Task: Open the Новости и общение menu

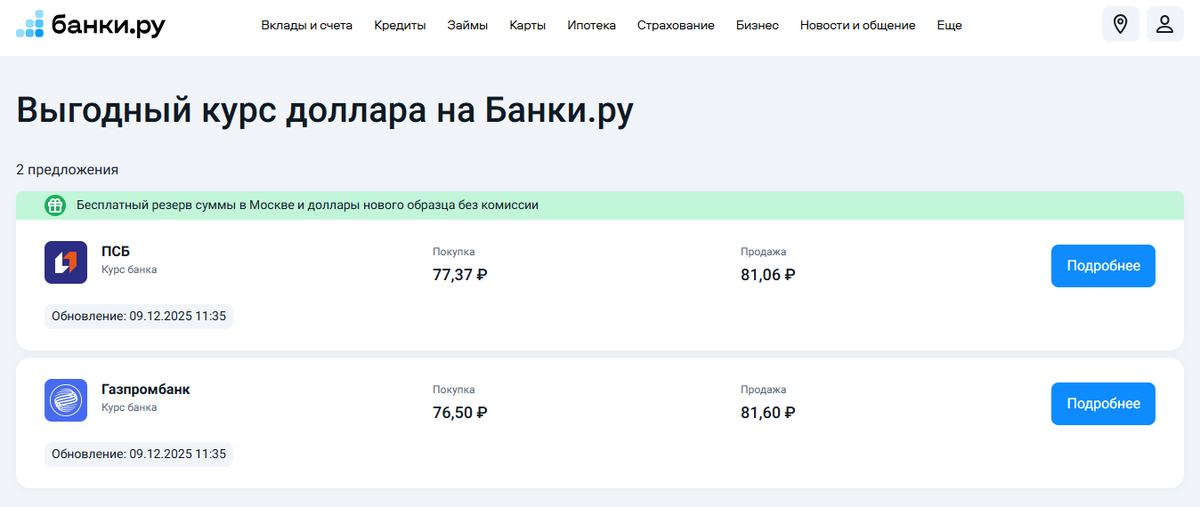Action: (858, 25)
